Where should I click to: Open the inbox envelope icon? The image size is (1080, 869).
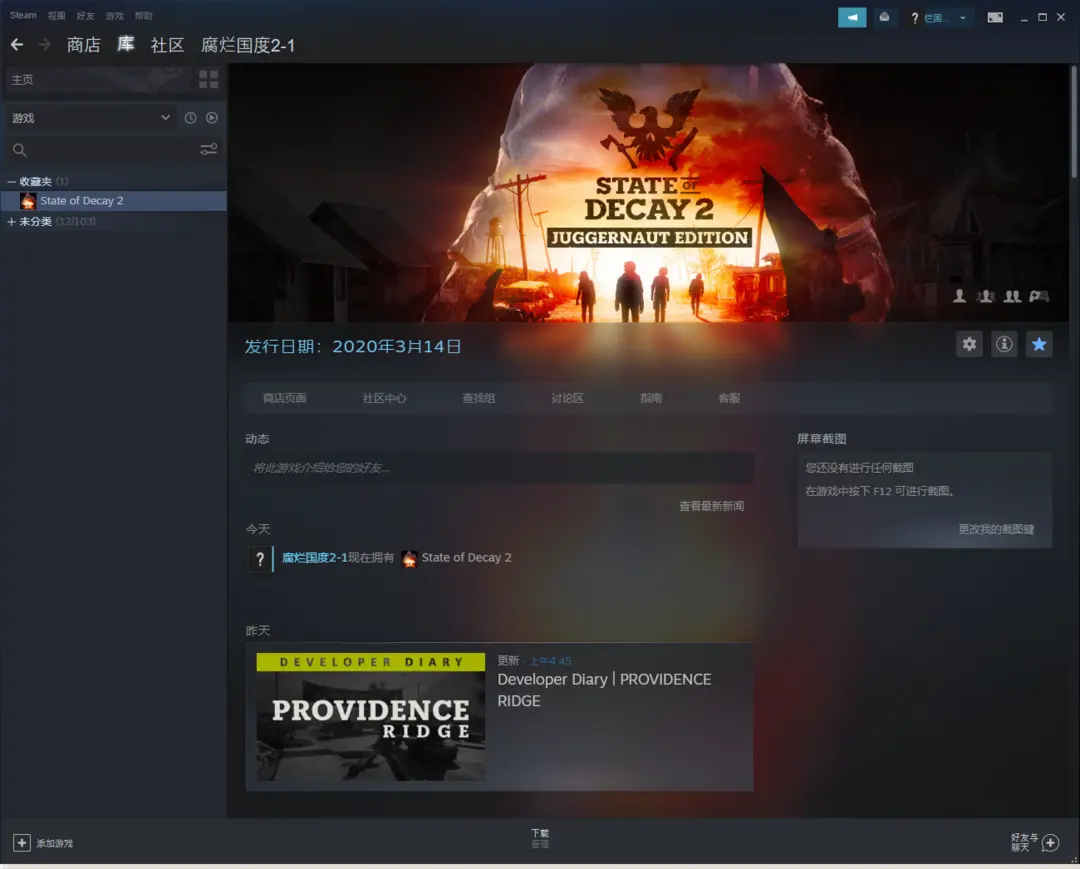[x=884, y=17]
